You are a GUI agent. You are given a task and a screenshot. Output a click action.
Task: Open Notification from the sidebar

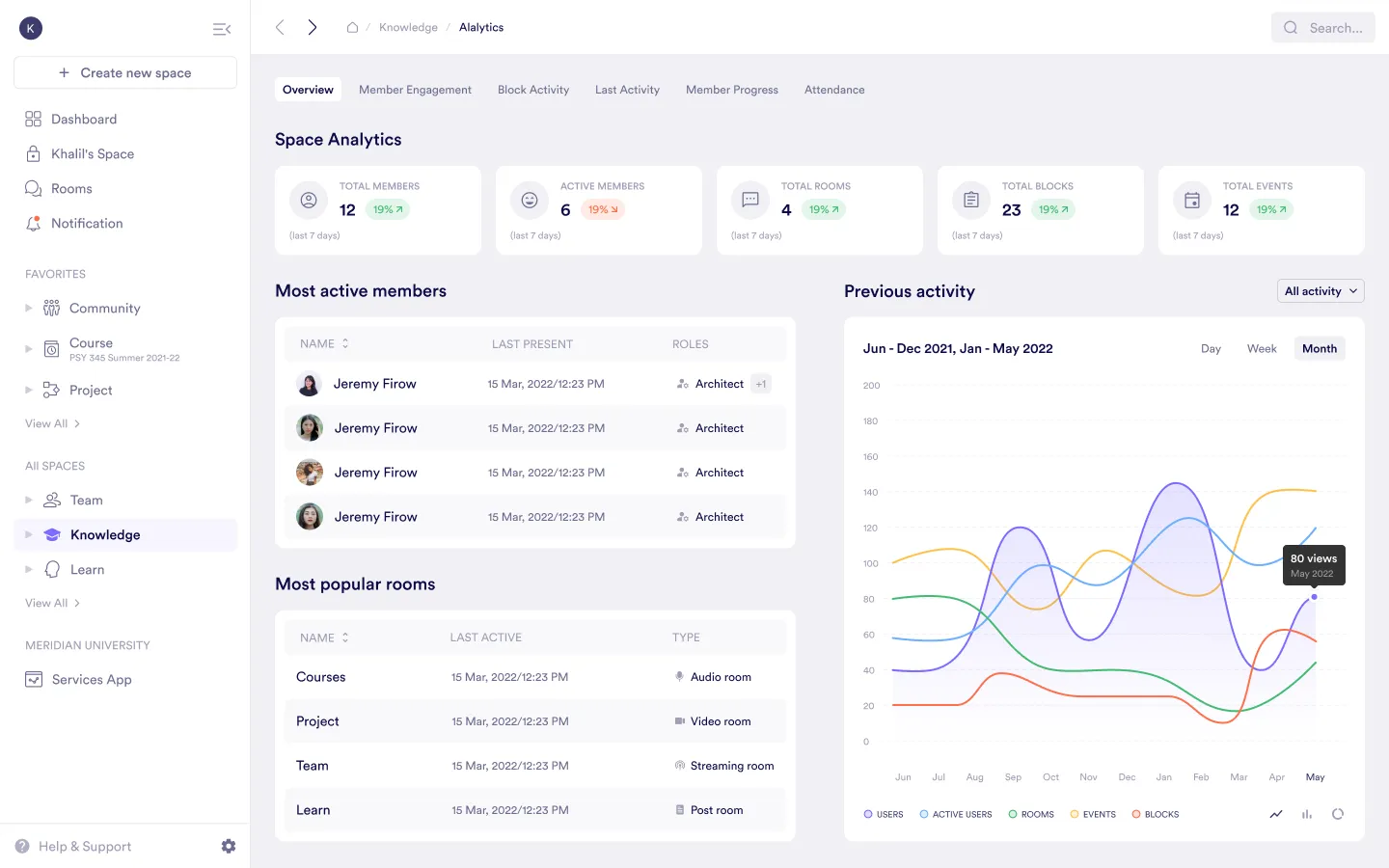[87, 223]
